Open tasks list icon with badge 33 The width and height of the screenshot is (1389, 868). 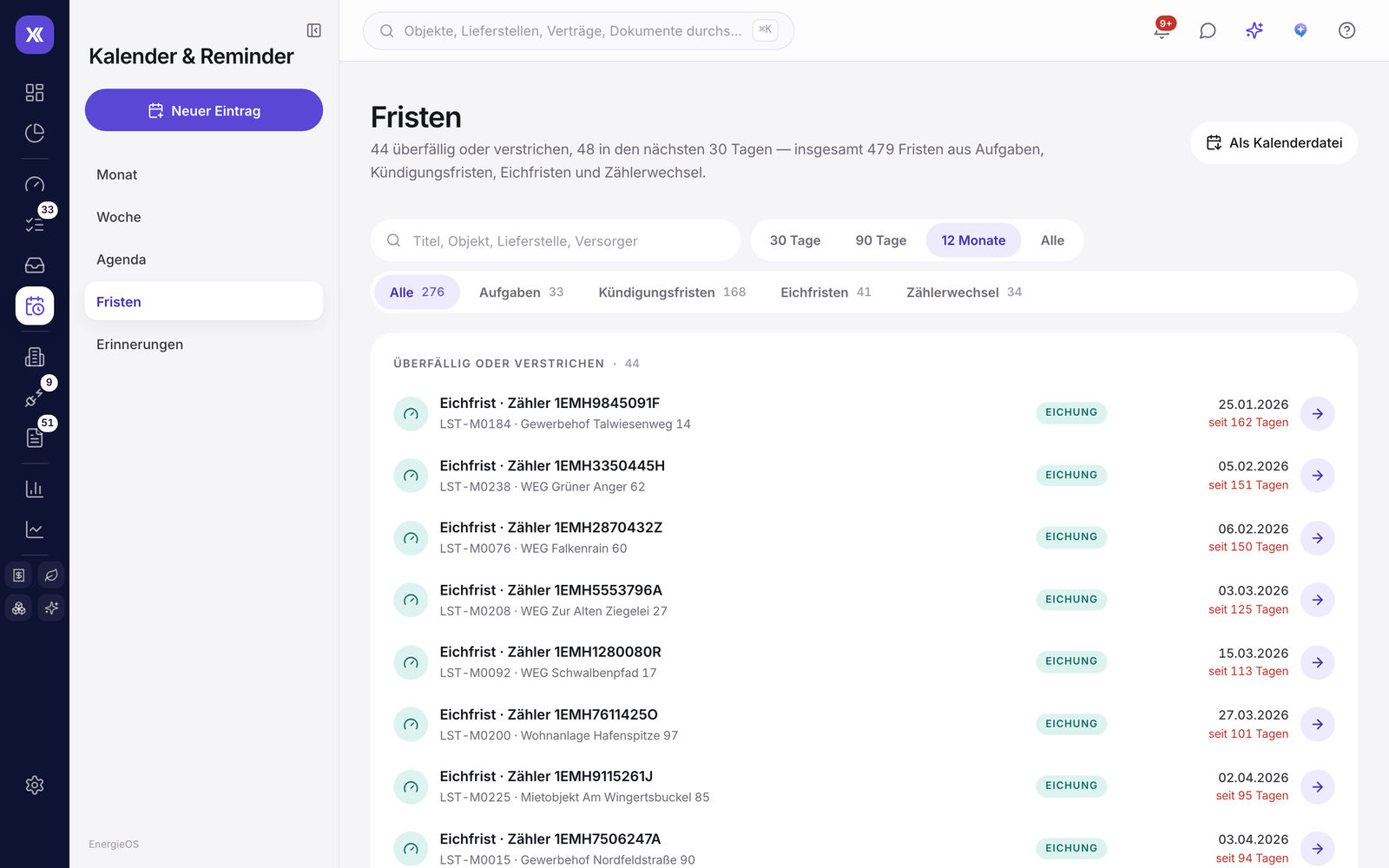point(35,224)
